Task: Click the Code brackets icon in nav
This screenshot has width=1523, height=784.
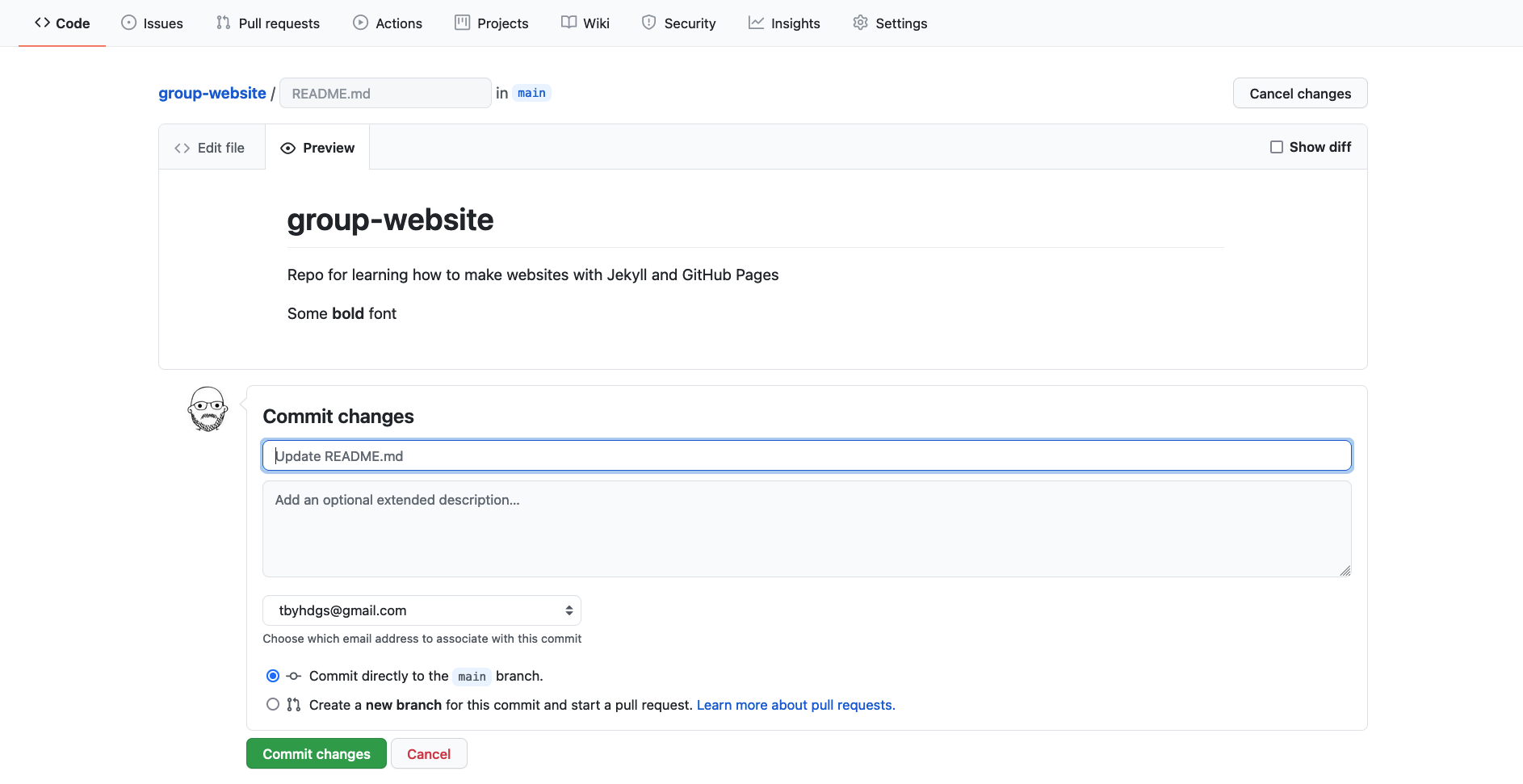Action: coord(43,23)
